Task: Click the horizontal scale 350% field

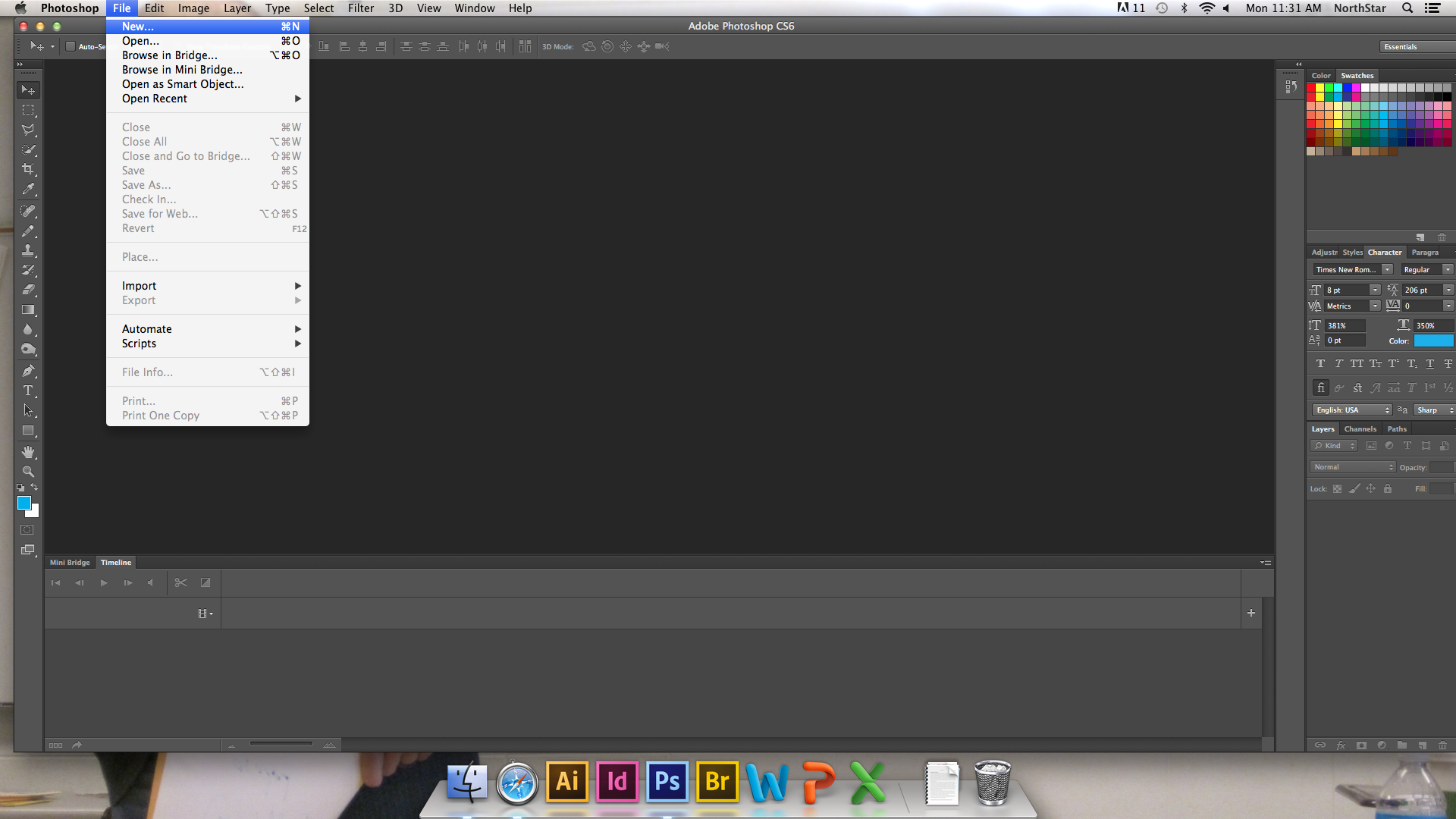Action: [1434, 325]
